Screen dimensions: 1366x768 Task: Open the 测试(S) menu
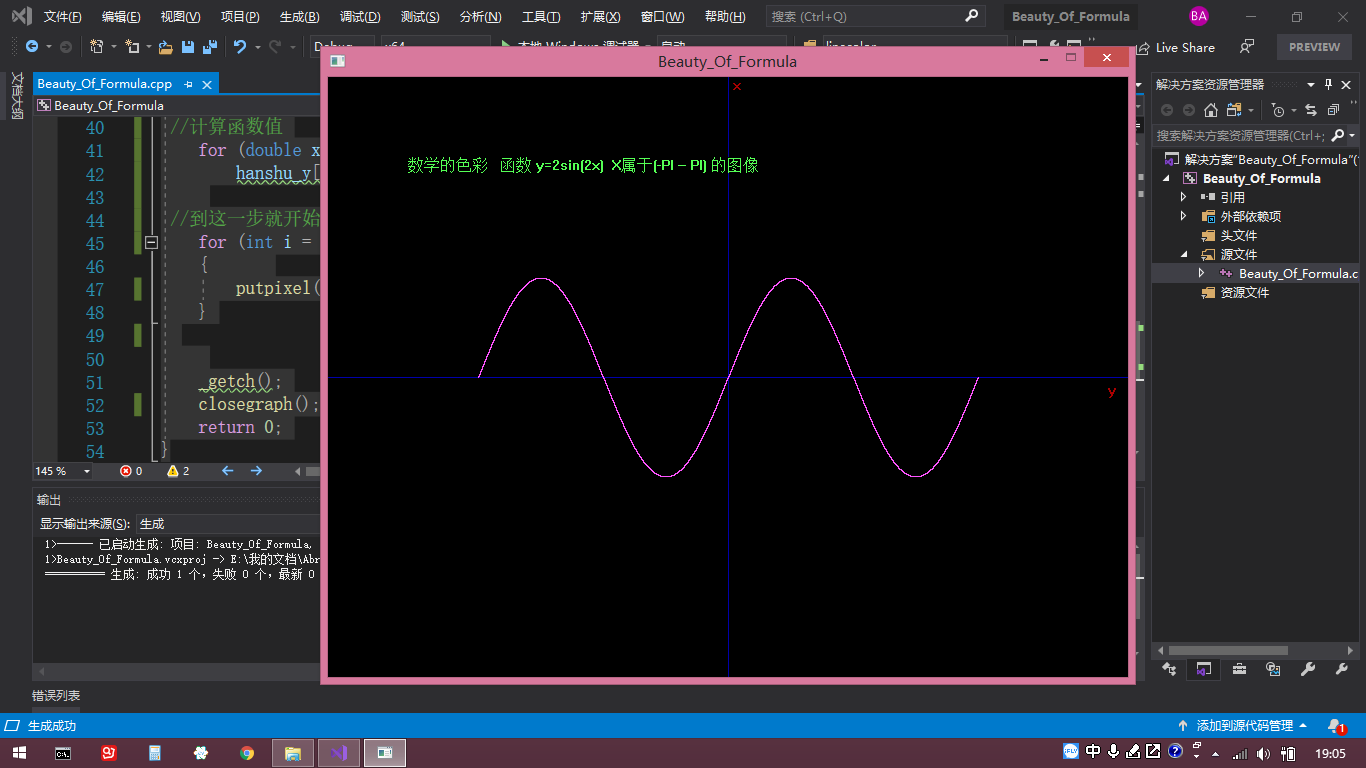(420, 17)
